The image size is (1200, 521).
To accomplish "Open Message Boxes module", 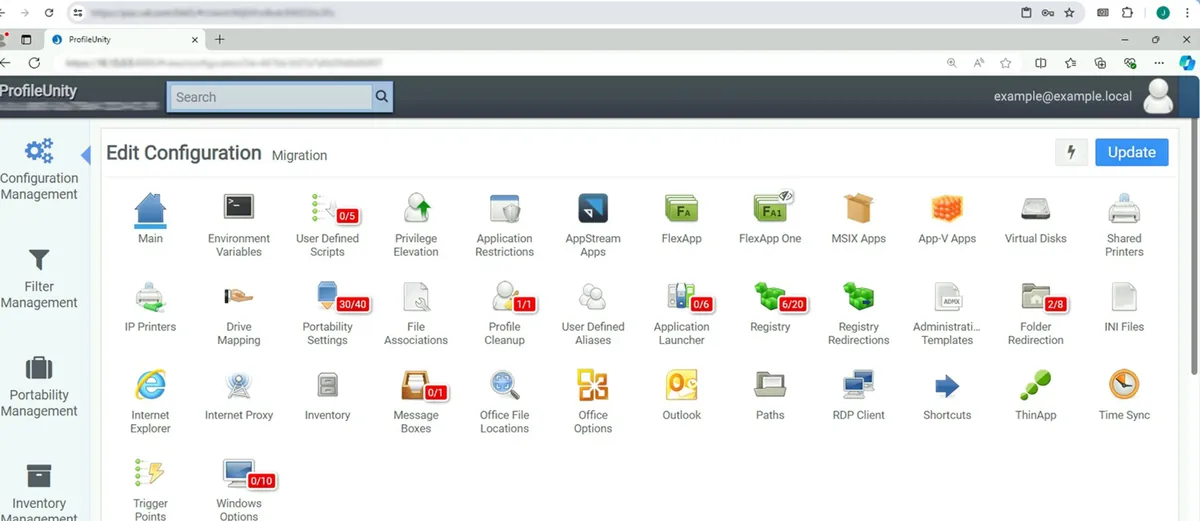I will (x=416, y=401).
